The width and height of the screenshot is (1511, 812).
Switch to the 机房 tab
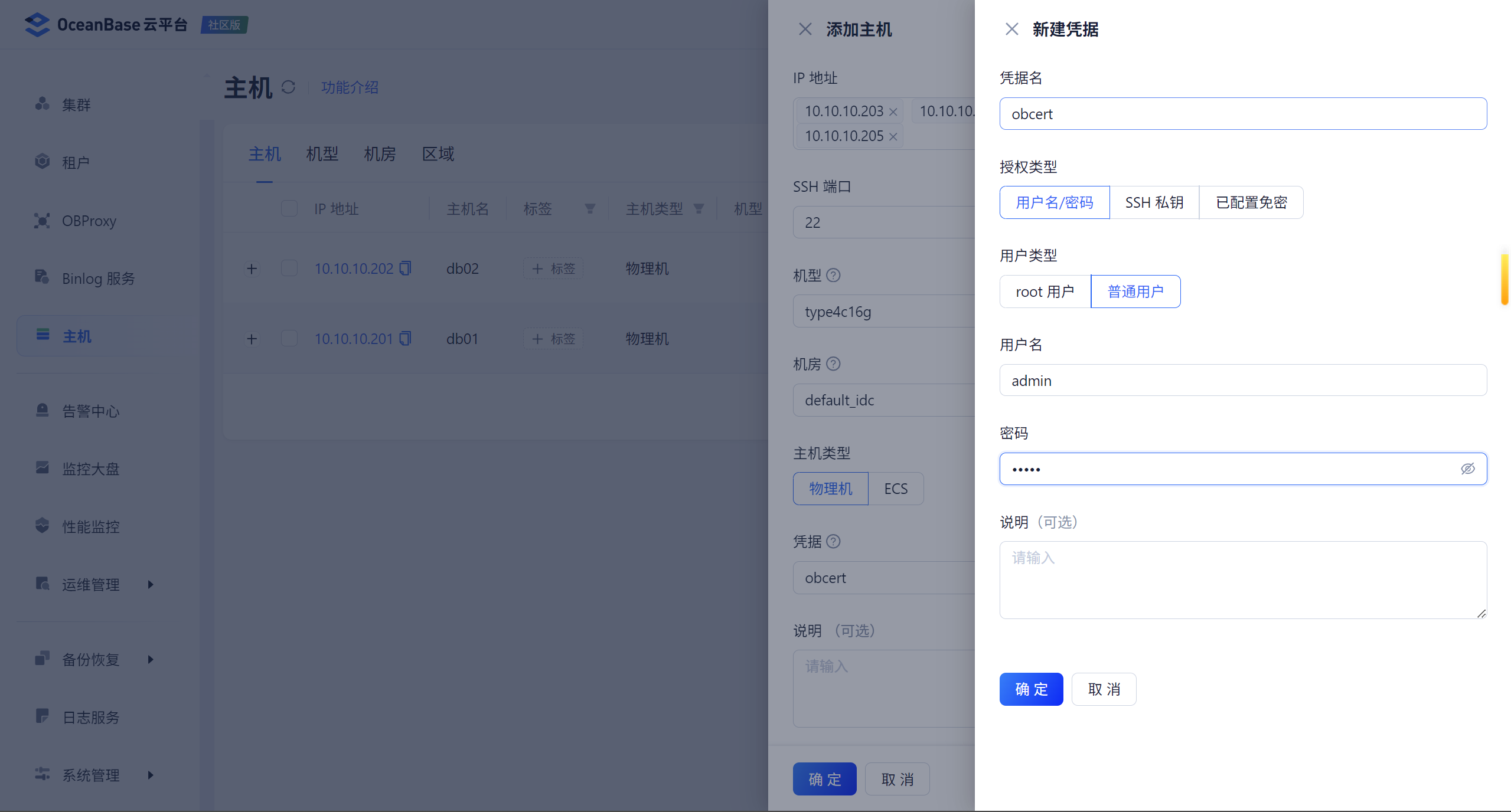379,154
